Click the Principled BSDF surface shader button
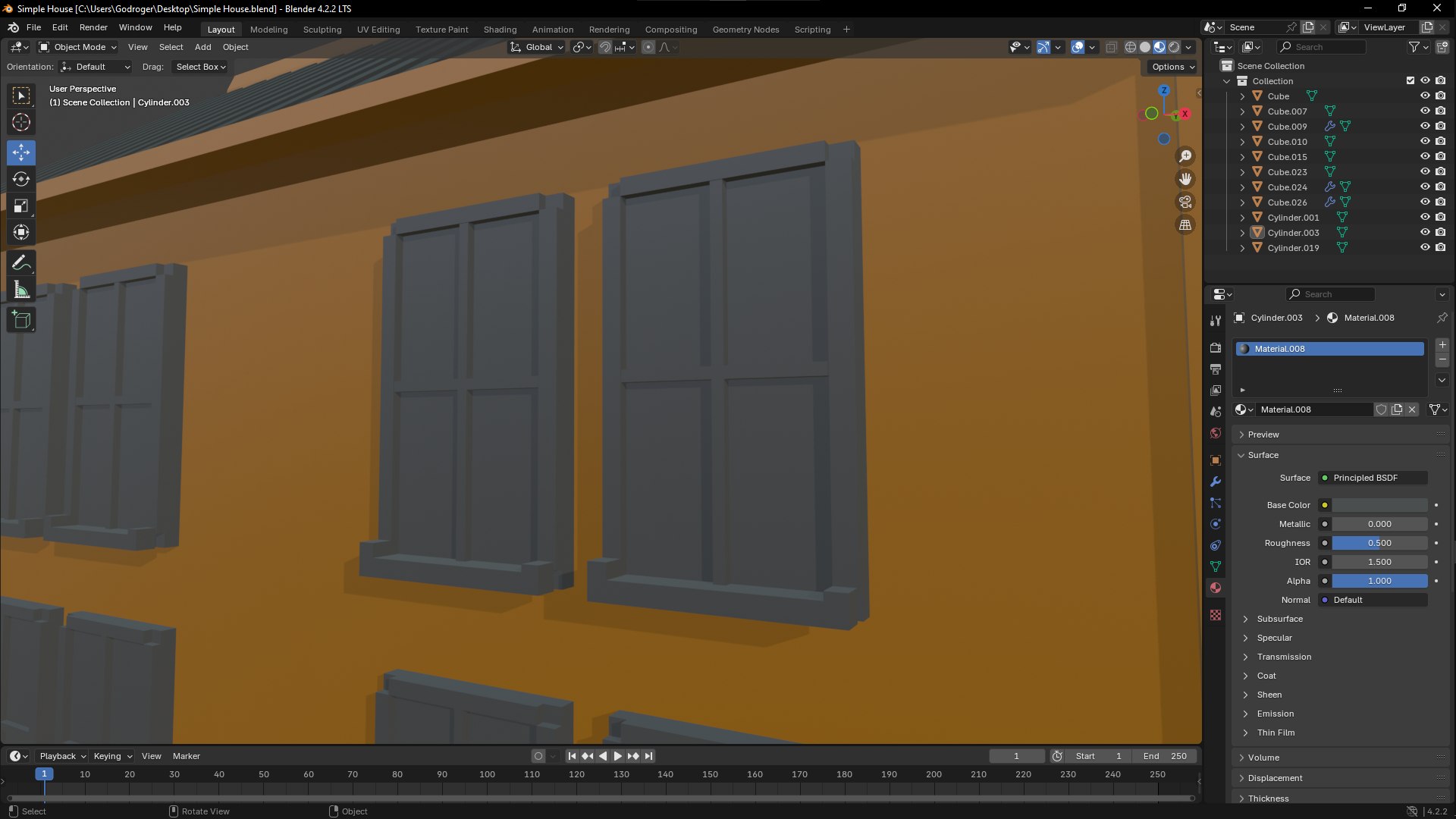Viewport: 1456px width, 819px height. tap(1373, 478)
